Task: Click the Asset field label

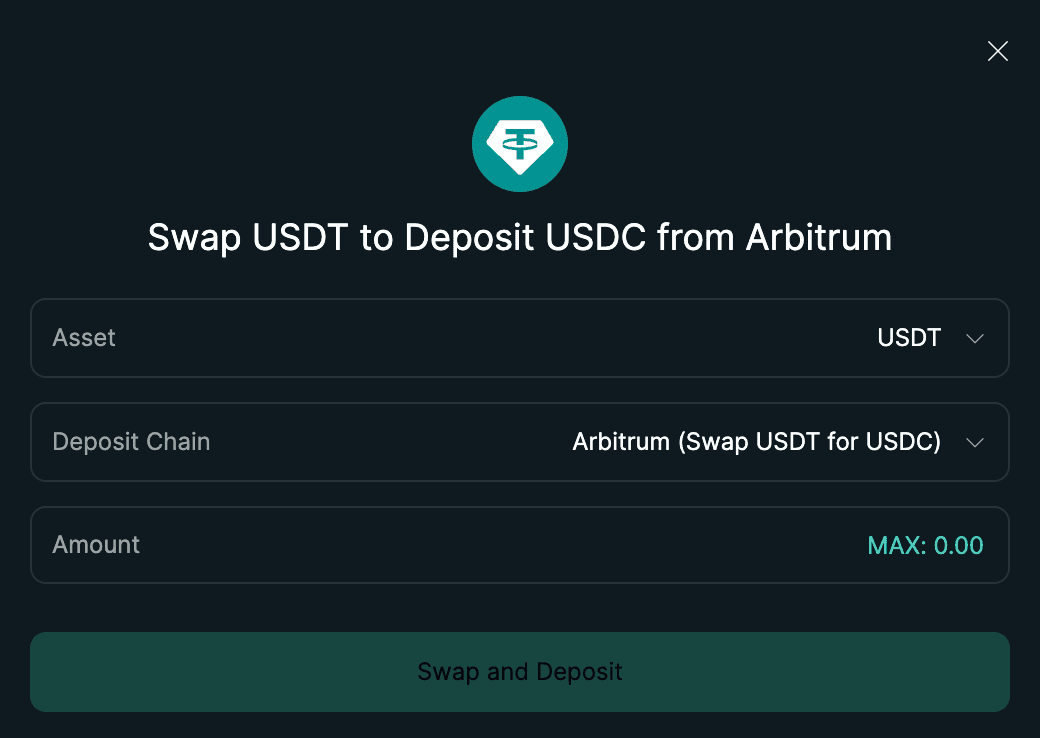Action: click(x=84, y=338)
